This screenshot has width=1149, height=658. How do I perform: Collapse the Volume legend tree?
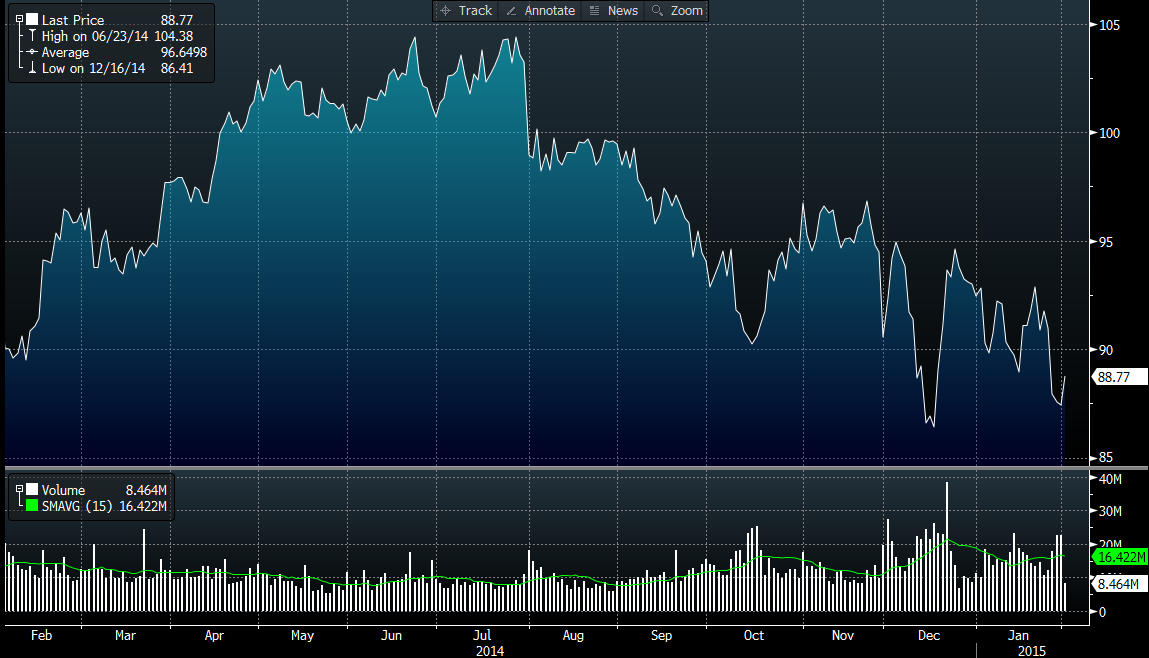pyautogui.click(x=19, y=489)
